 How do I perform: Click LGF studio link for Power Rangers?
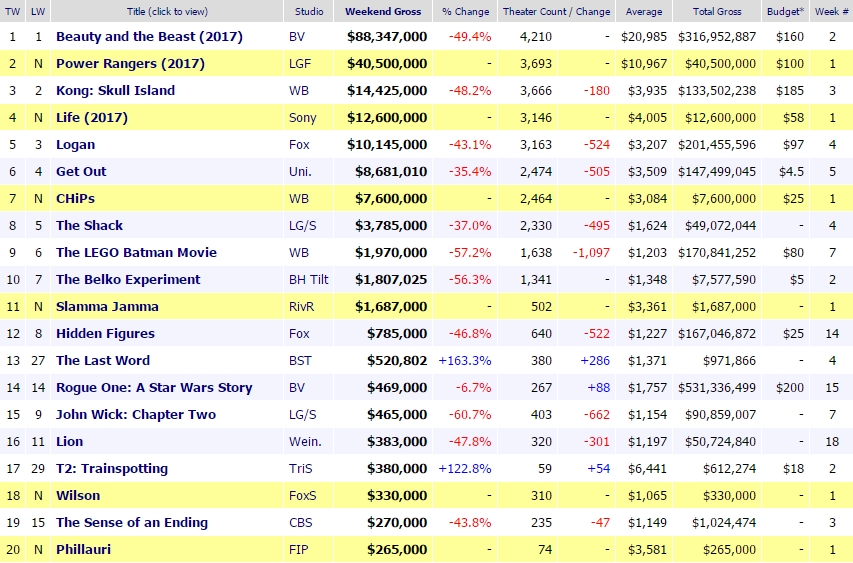300,63
